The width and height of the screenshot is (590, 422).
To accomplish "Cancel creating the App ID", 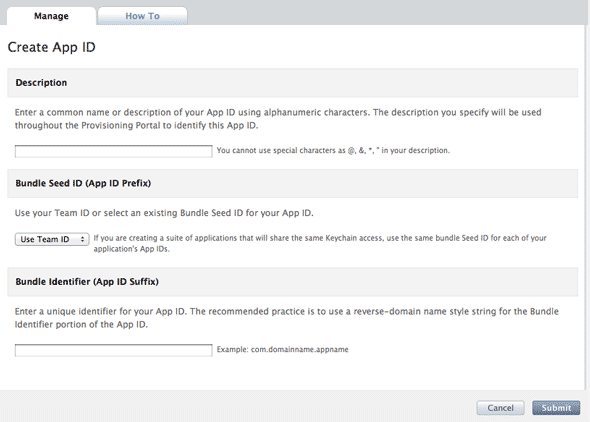I will coord(500,408).
